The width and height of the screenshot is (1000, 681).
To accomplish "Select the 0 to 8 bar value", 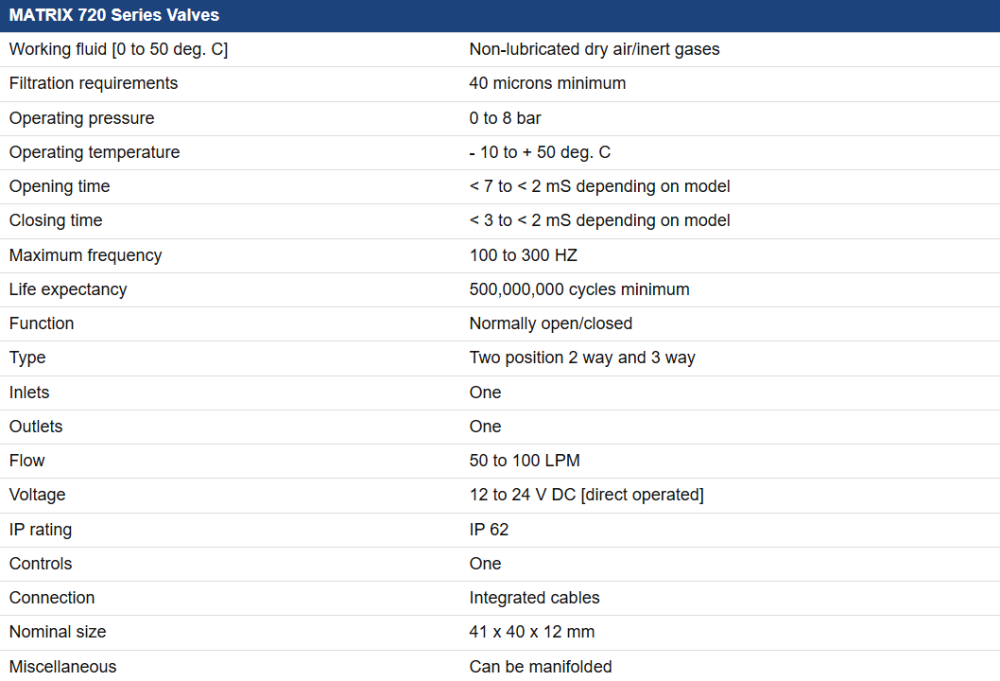I will (x=505, y=118).
